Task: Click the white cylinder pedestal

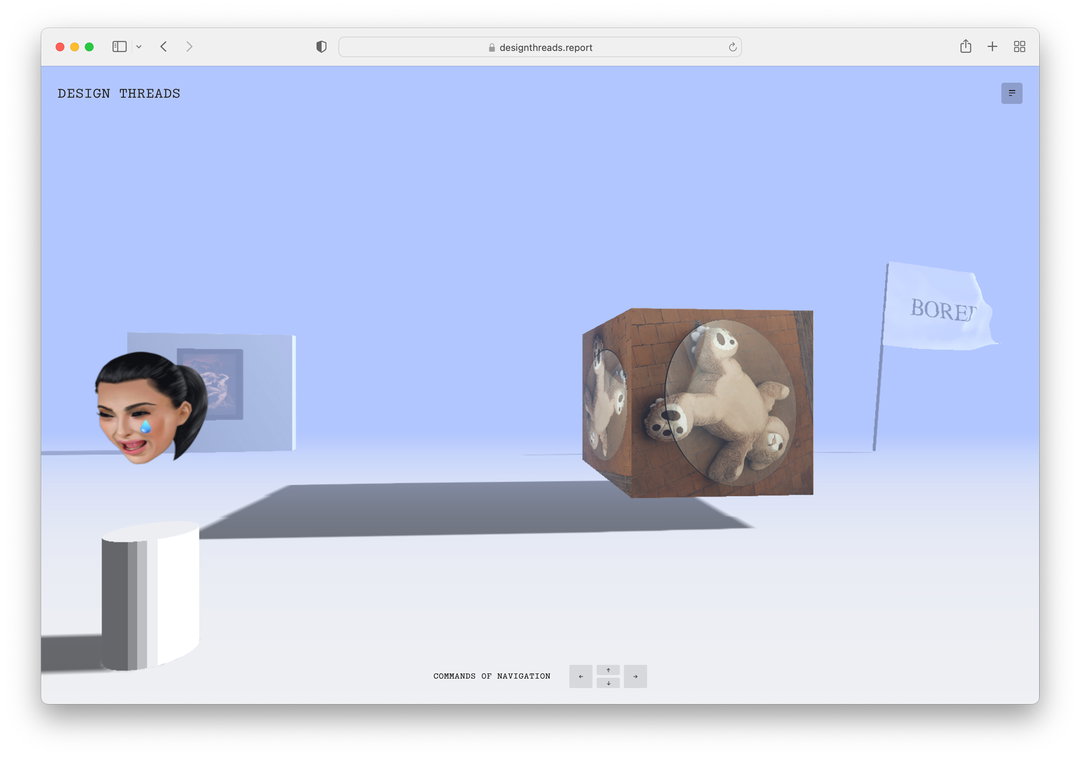Action: 151,595
